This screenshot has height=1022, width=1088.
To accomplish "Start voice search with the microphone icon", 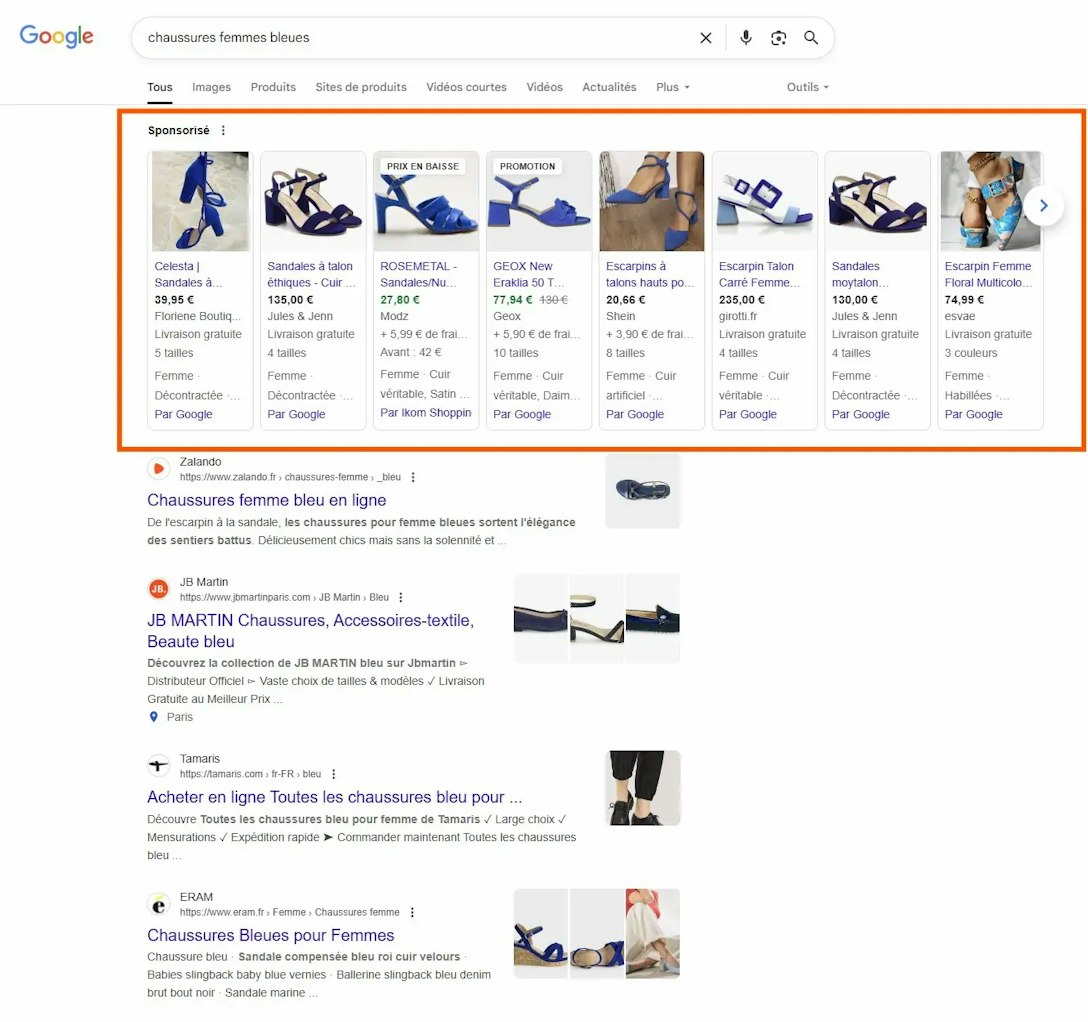I will pyautogui.click(x=746, y=37).
